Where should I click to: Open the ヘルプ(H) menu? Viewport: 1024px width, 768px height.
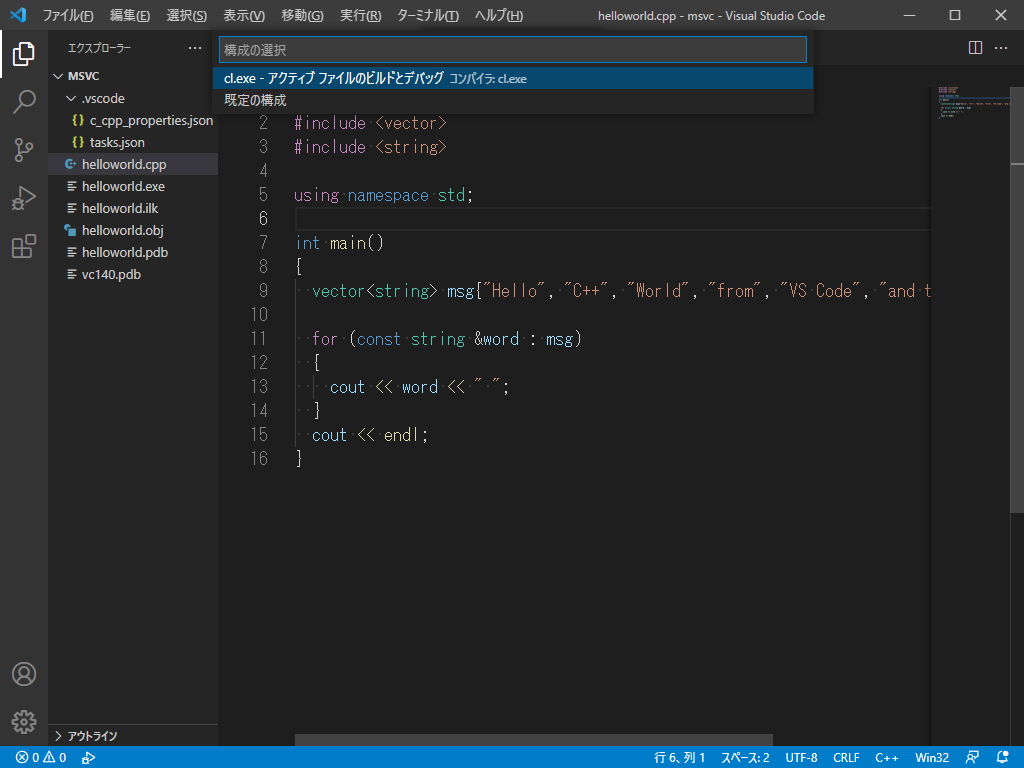point(499,15)
